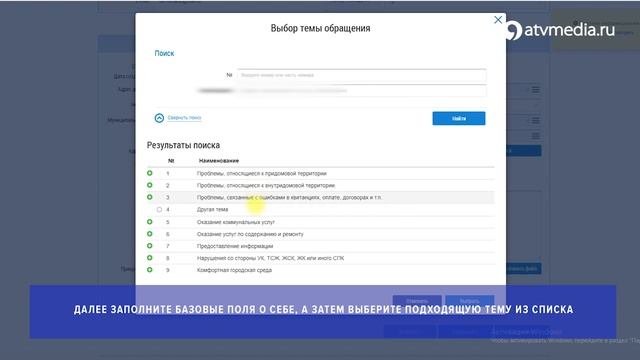Collapse the search via Свернуть поиск link
This screenshot has height=360, width=640.
pos(184,118)
